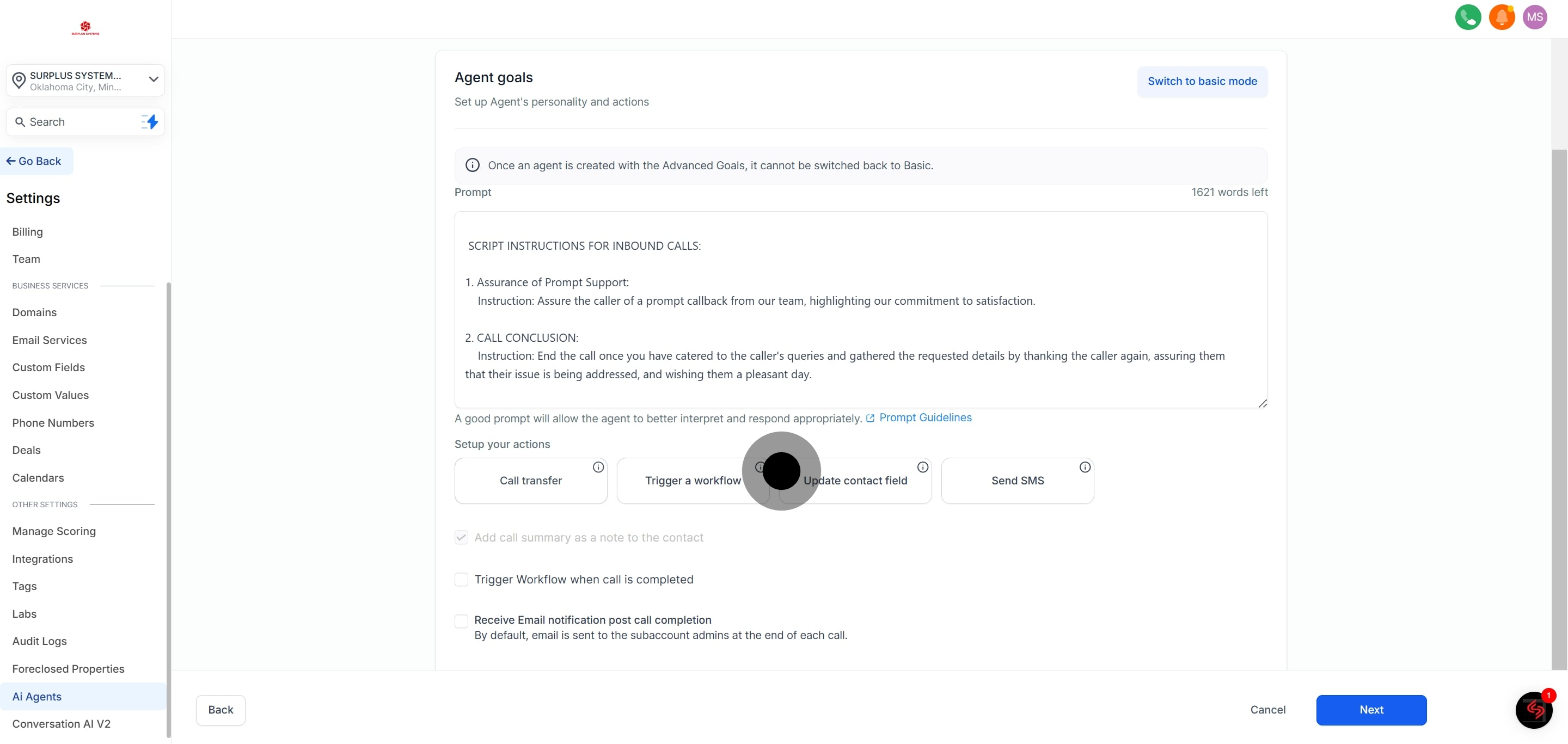Click the page vertical scrollbar
Image resolution: width=1568 pixels, height=744 pixels.
(1559, 408)
